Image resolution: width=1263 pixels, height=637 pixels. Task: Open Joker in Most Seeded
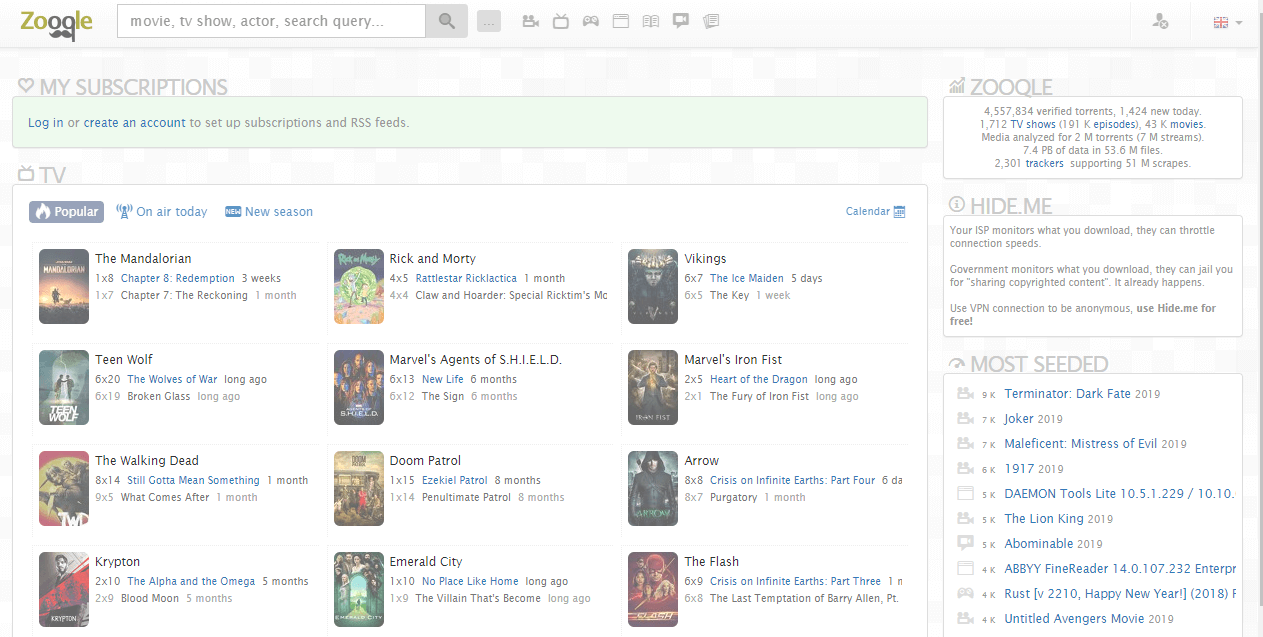(x=1019, y=419)
